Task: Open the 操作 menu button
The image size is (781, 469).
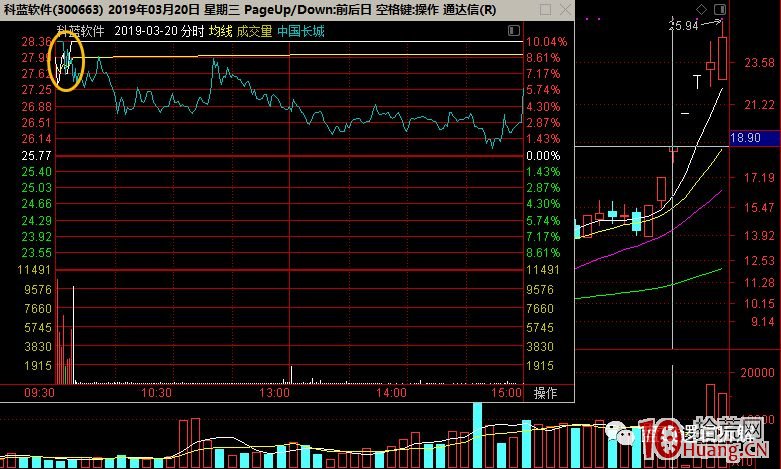Action: tap(545, 393)
